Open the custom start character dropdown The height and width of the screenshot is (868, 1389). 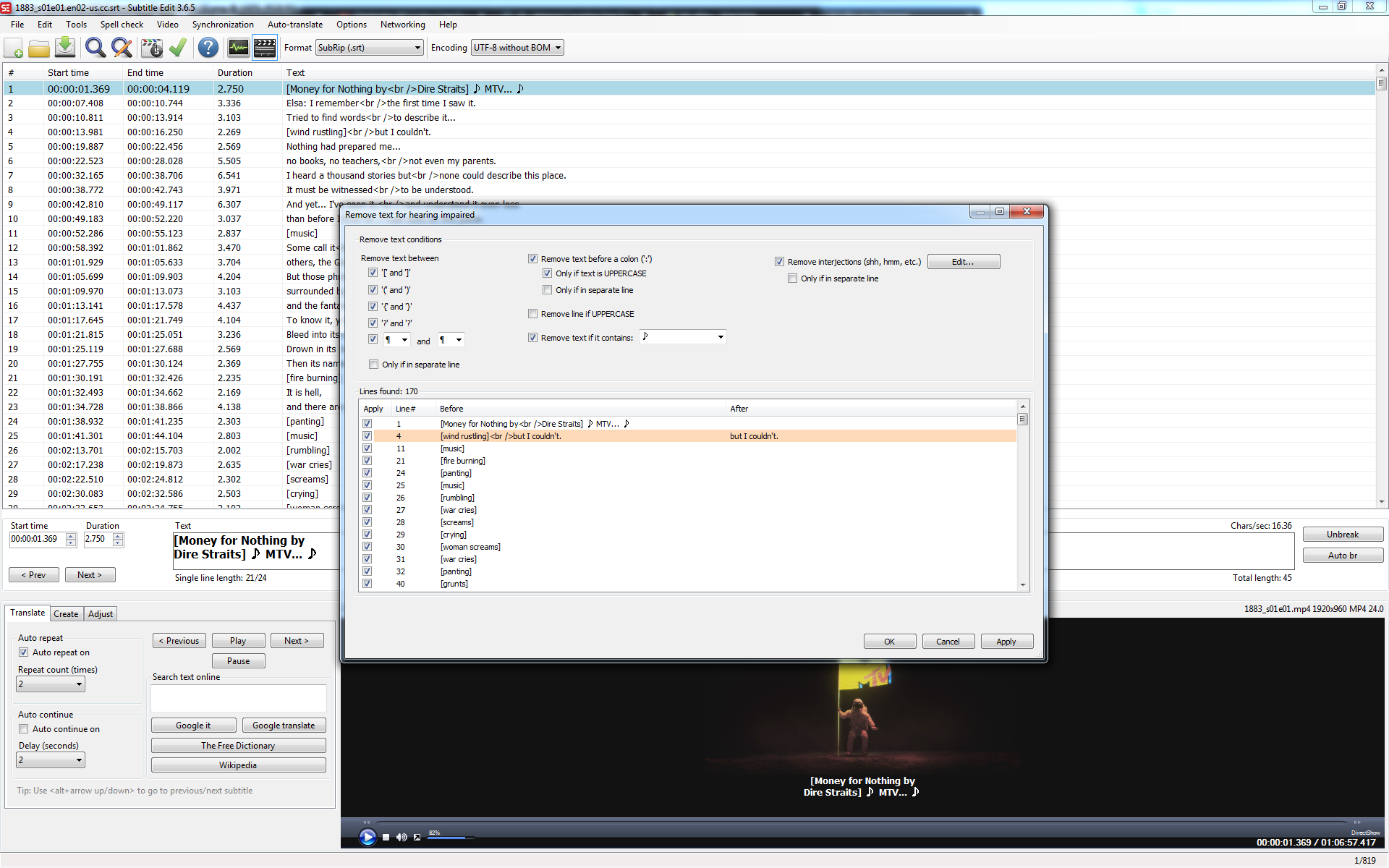point(396,340)
